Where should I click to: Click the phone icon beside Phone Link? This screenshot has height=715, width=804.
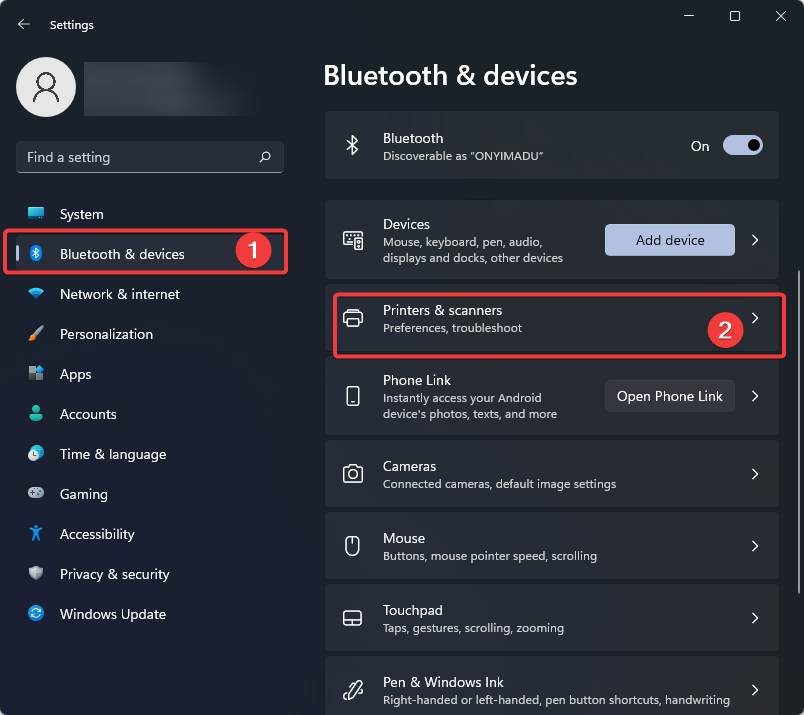click(x=353, y=396)
